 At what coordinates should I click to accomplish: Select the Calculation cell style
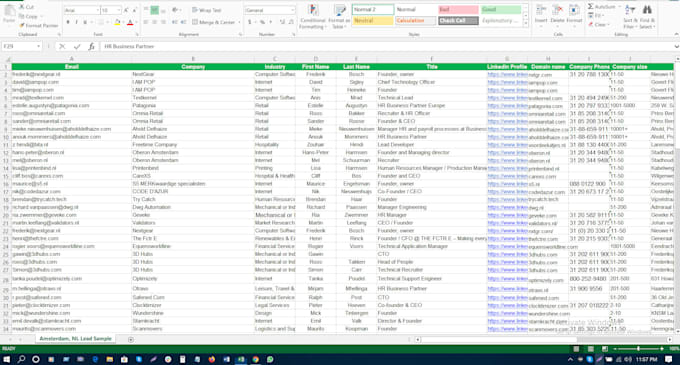coord(415,20)
